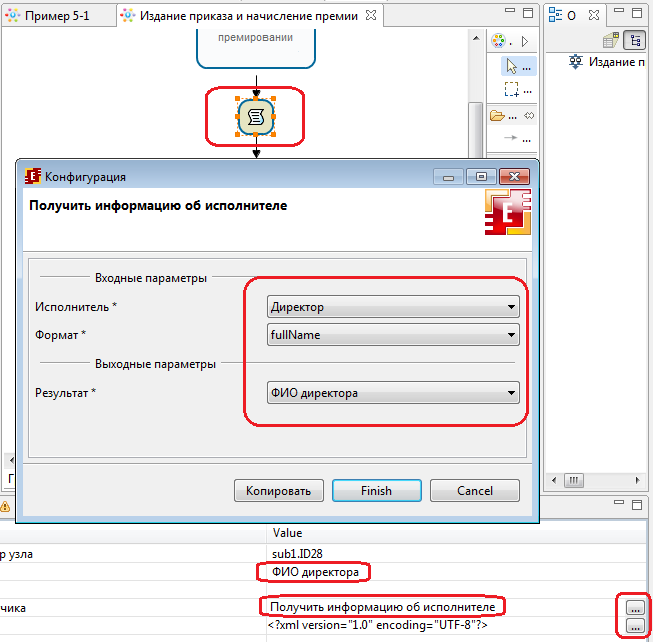Switch outline to overview thumbnail mode

pos(611,40)
